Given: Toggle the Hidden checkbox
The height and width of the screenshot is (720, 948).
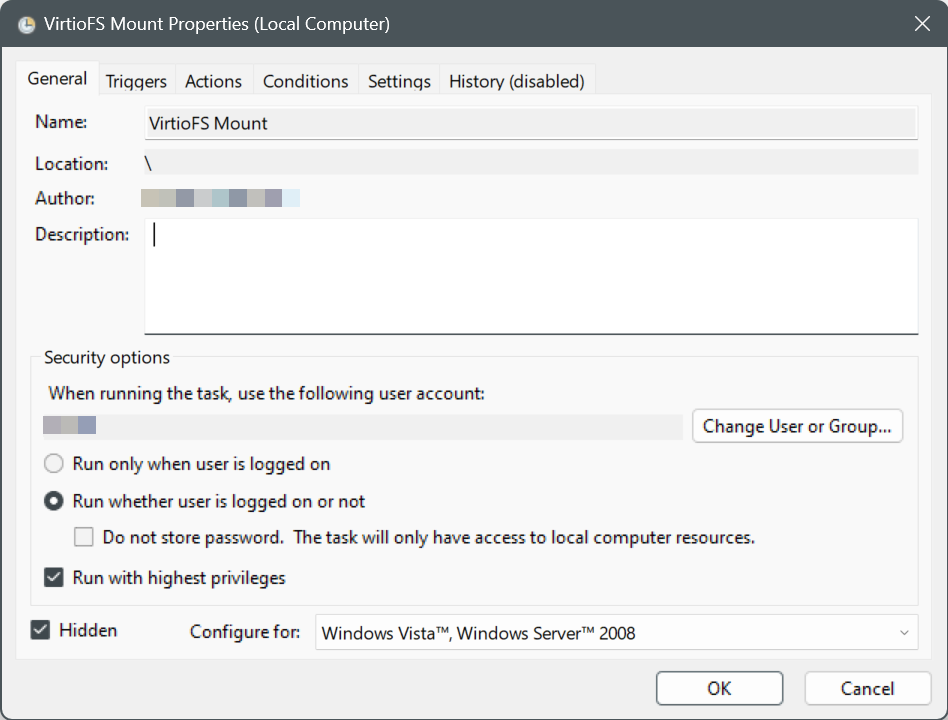Looking at the screenshot, I should (x=40, y=630).
